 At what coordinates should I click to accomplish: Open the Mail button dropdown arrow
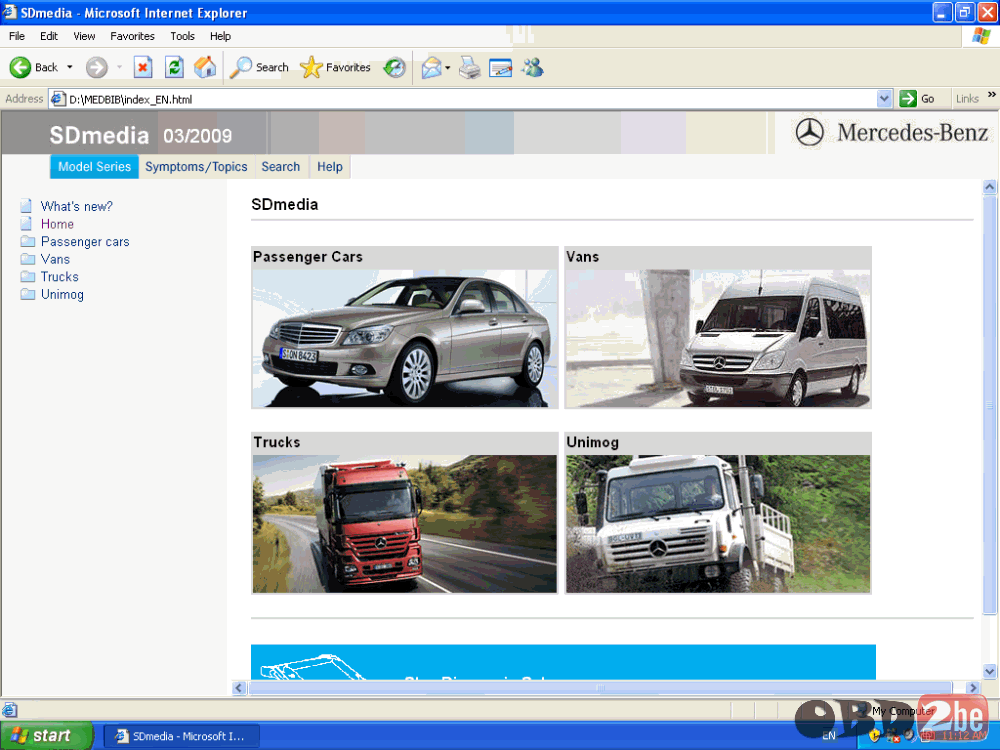point(448,67)
